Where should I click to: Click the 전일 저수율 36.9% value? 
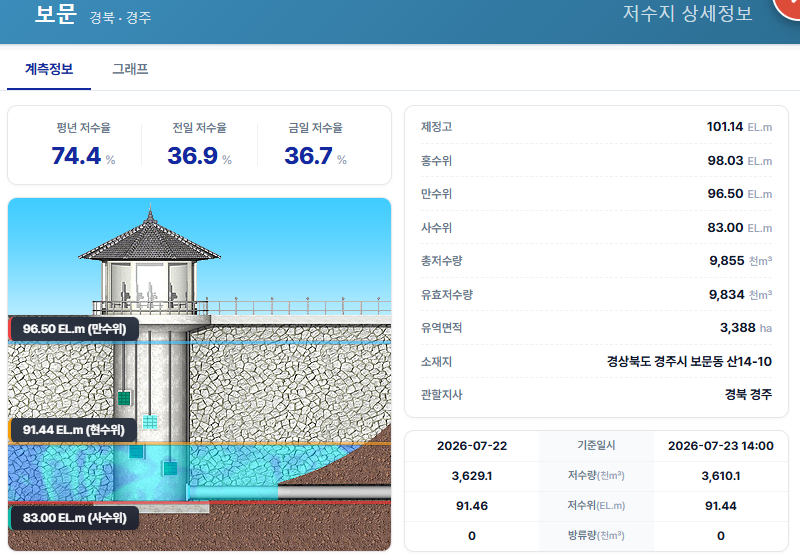[x=199, y=156]
